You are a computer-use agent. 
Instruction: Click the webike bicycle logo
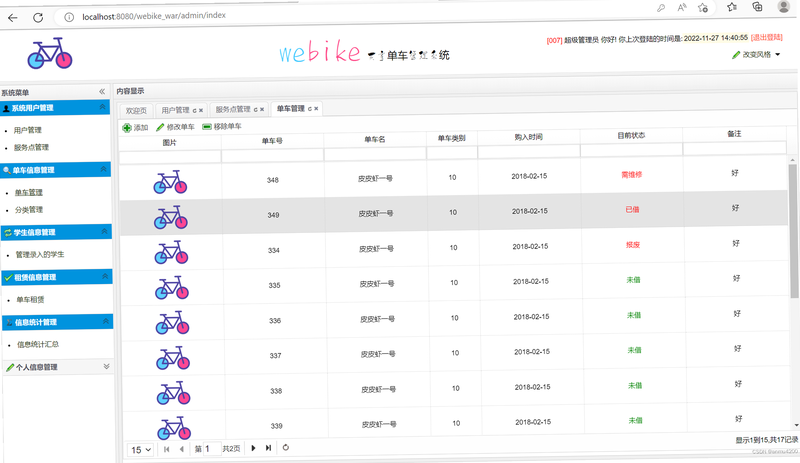[x=49, y=53]
